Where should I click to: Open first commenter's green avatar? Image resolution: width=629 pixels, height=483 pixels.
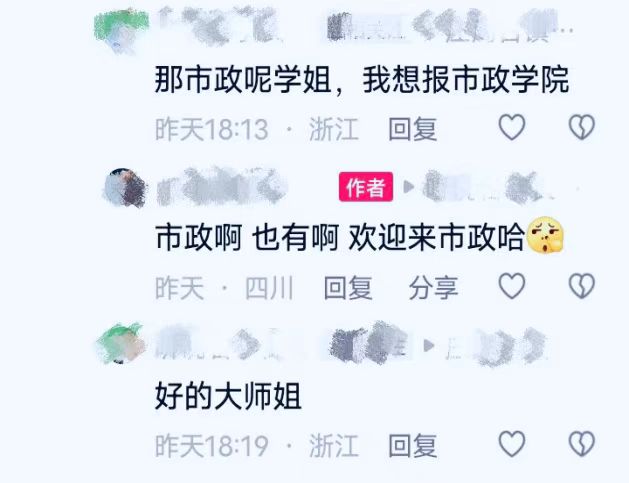(121, 30)
